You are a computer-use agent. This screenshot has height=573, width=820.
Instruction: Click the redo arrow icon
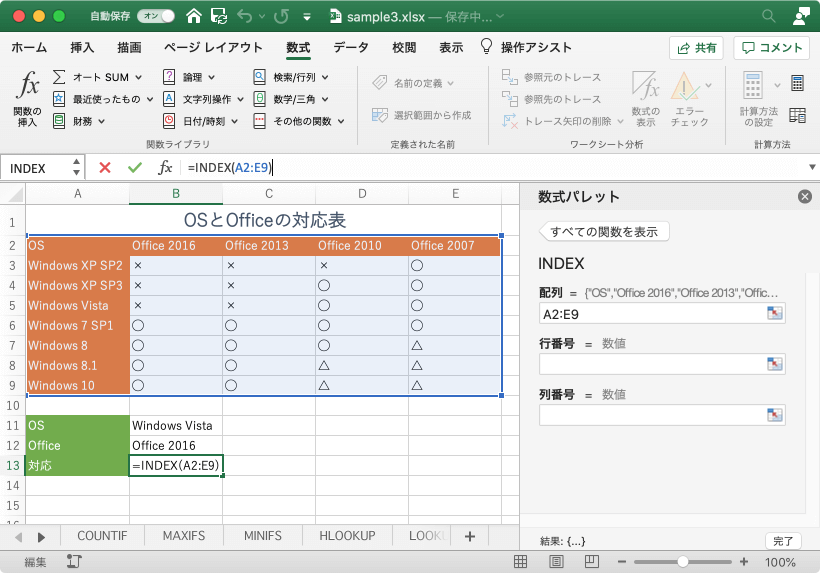pyautogui.click(x=281, y=16)
